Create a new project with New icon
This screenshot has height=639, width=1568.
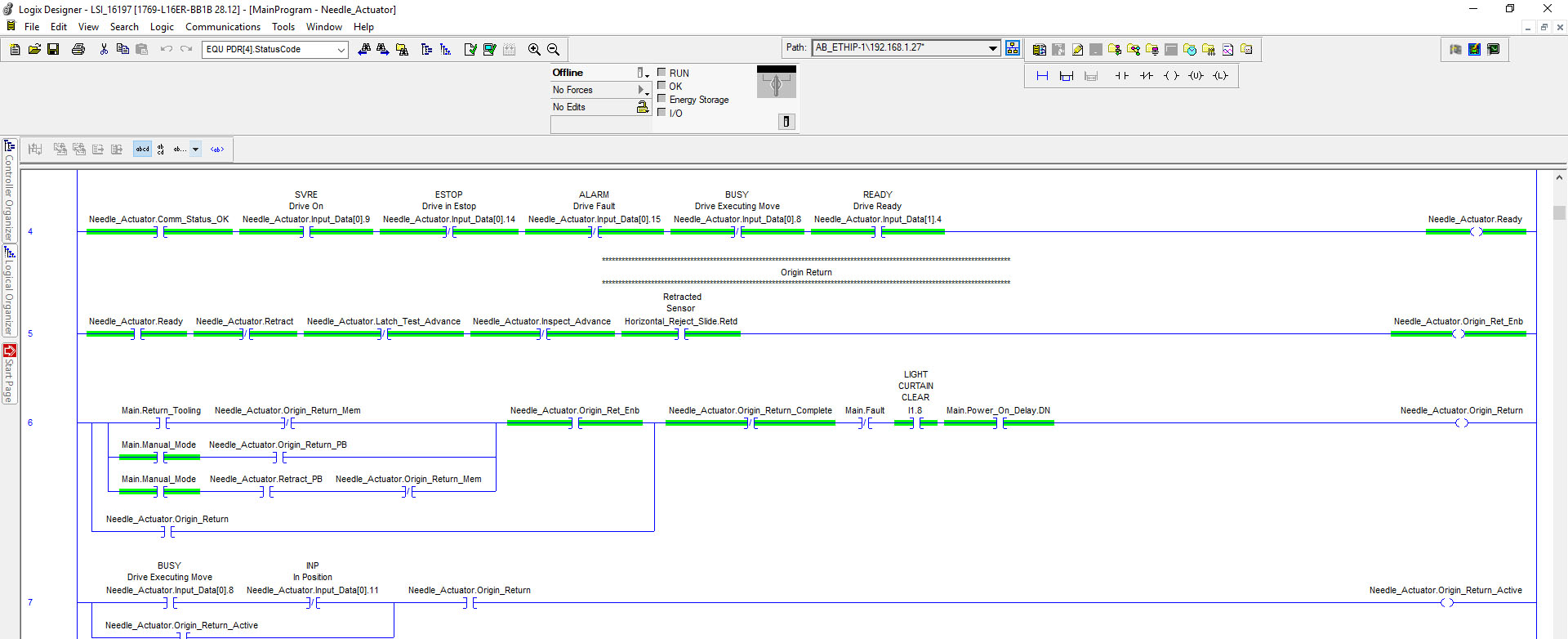tap(15, 49)
